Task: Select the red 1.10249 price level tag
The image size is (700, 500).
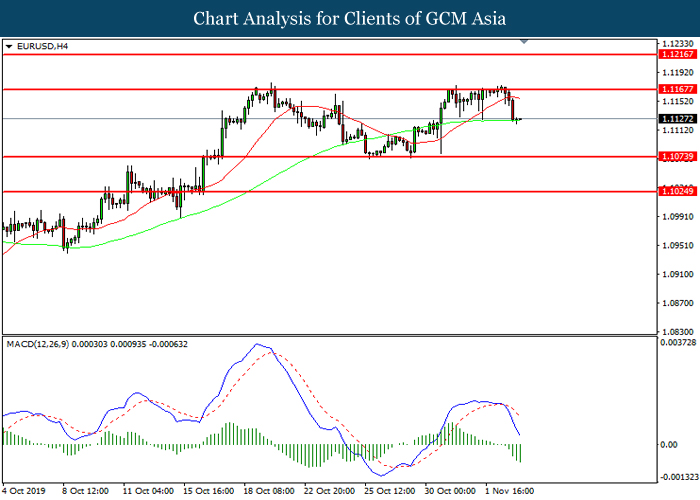Action: [x=679, y=191]
